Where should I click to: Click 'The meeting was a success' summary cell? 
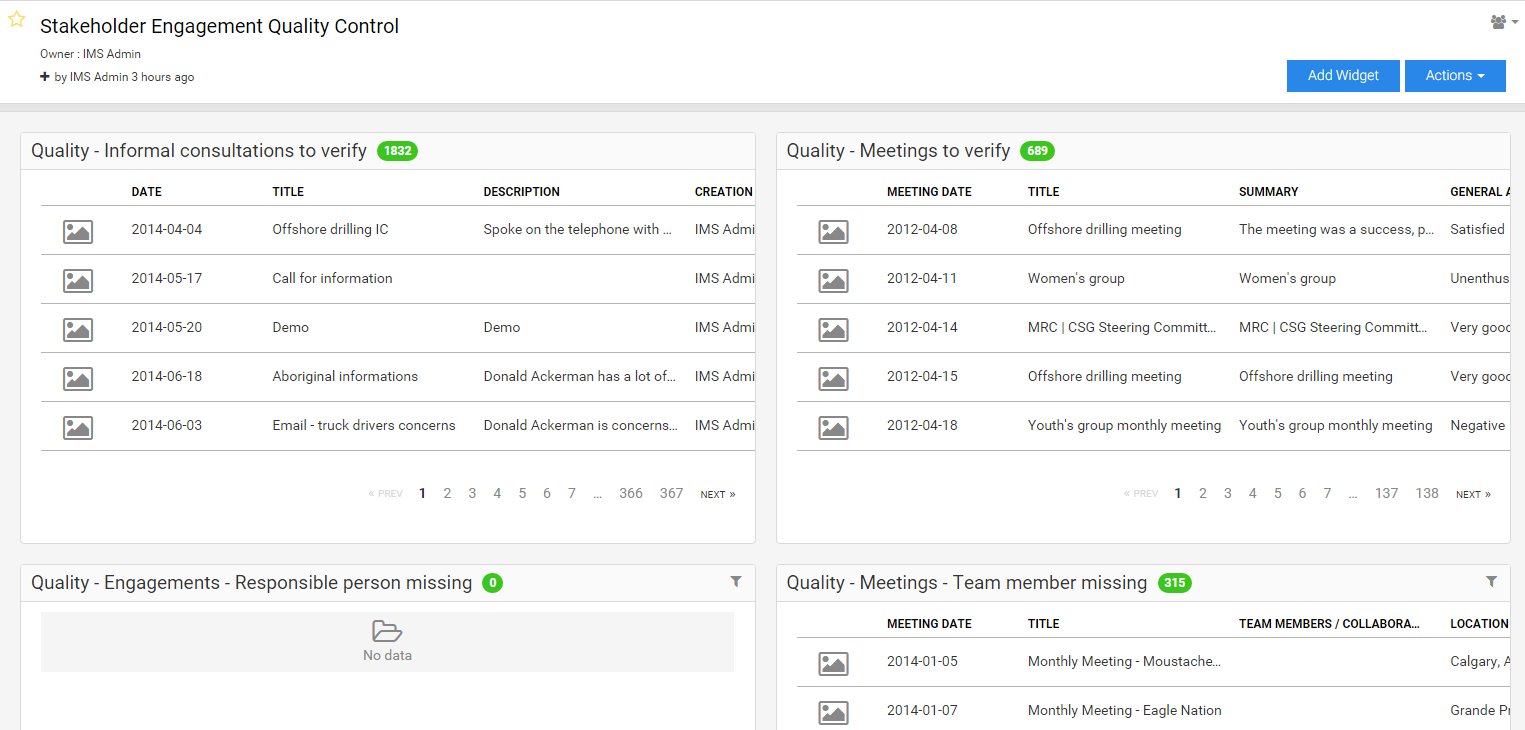point(1337,230)
